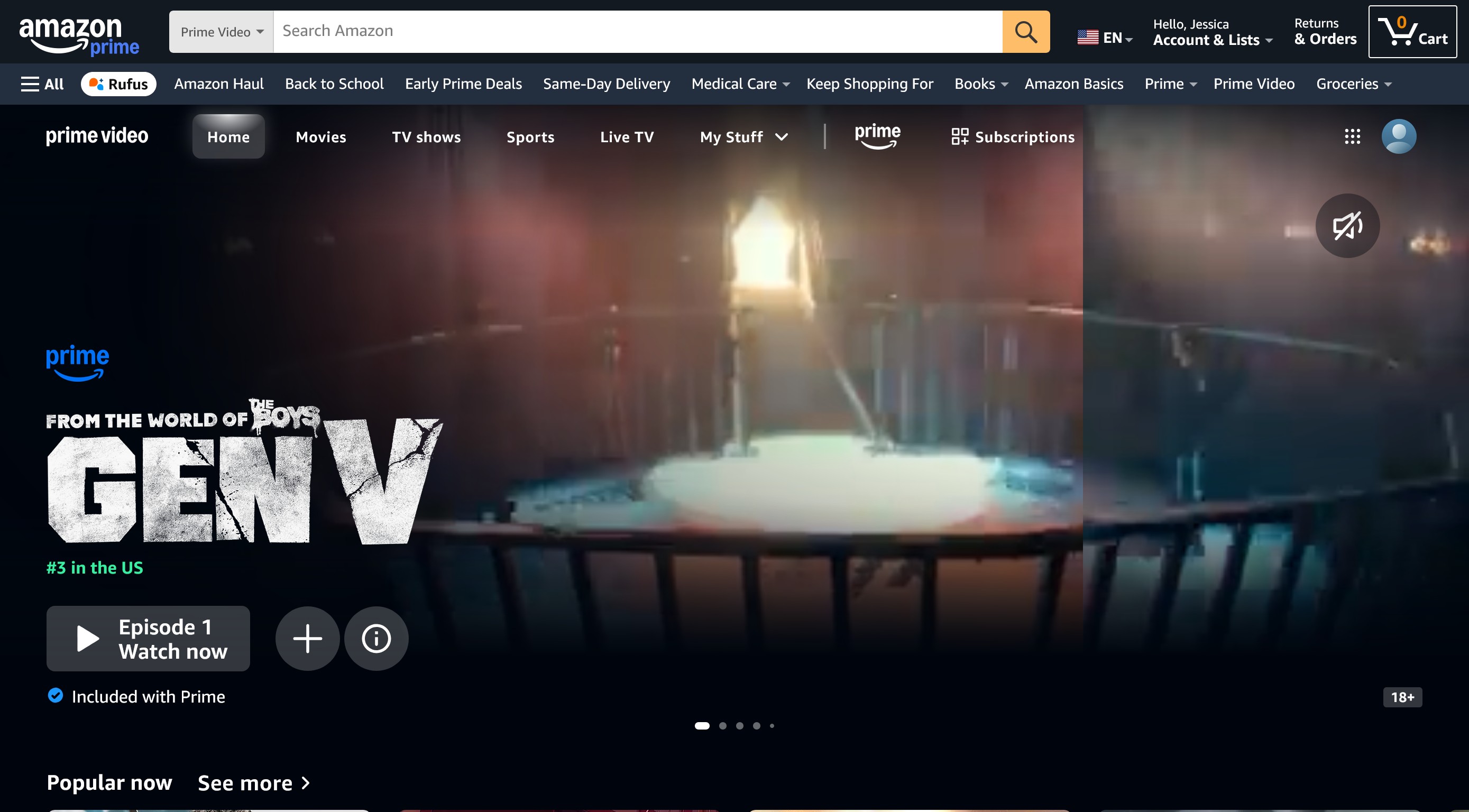Open the shopping cart icon
1469x812 pixels.
point(1412,32)
